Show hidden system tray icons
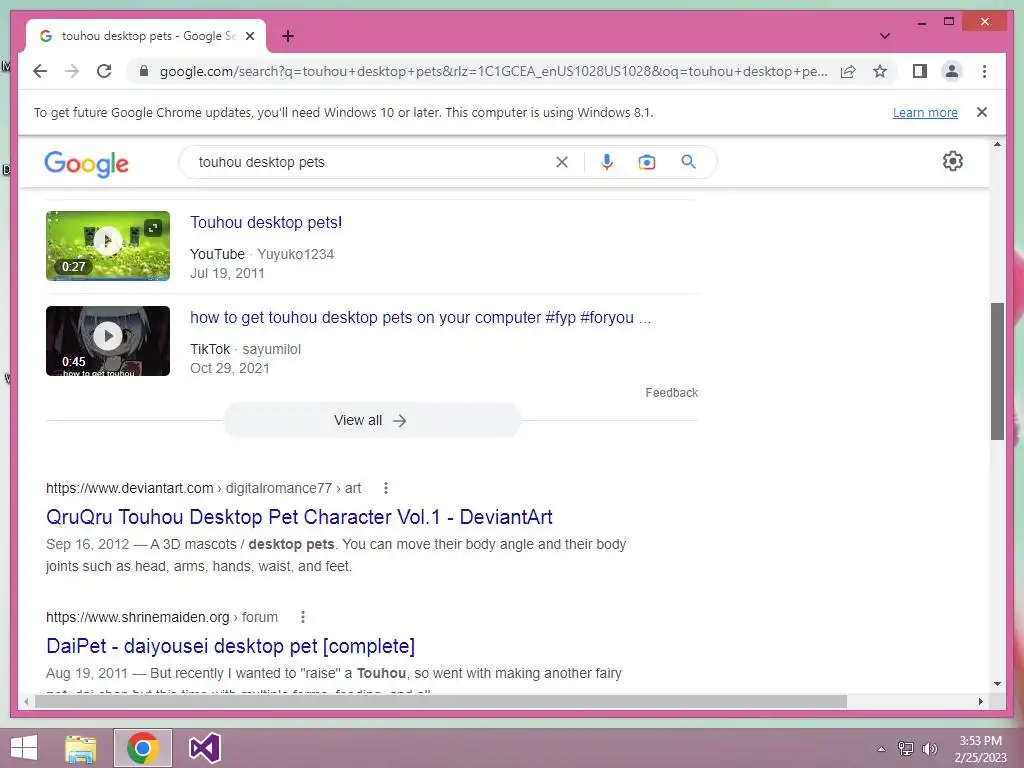1024x768 pixels. [881, 749]
